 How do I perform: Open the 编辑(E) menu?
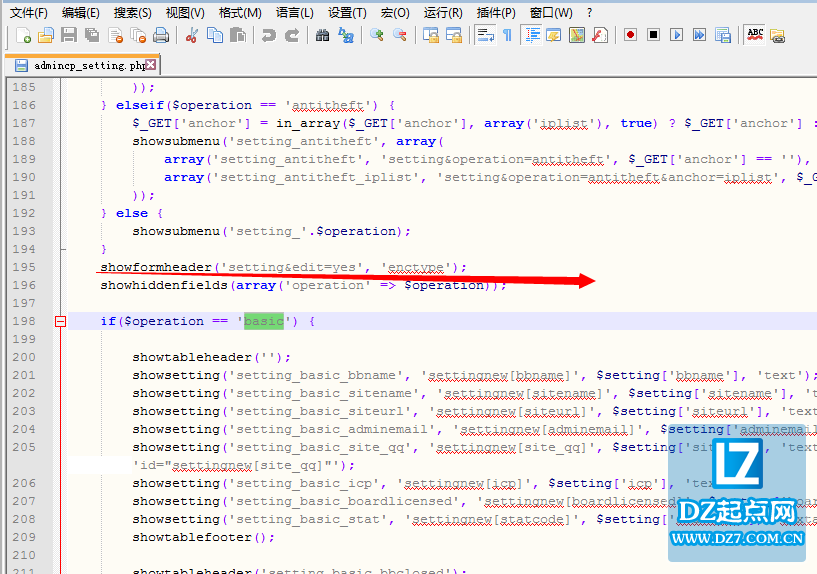pyautogui.click(x=80, y=13)
